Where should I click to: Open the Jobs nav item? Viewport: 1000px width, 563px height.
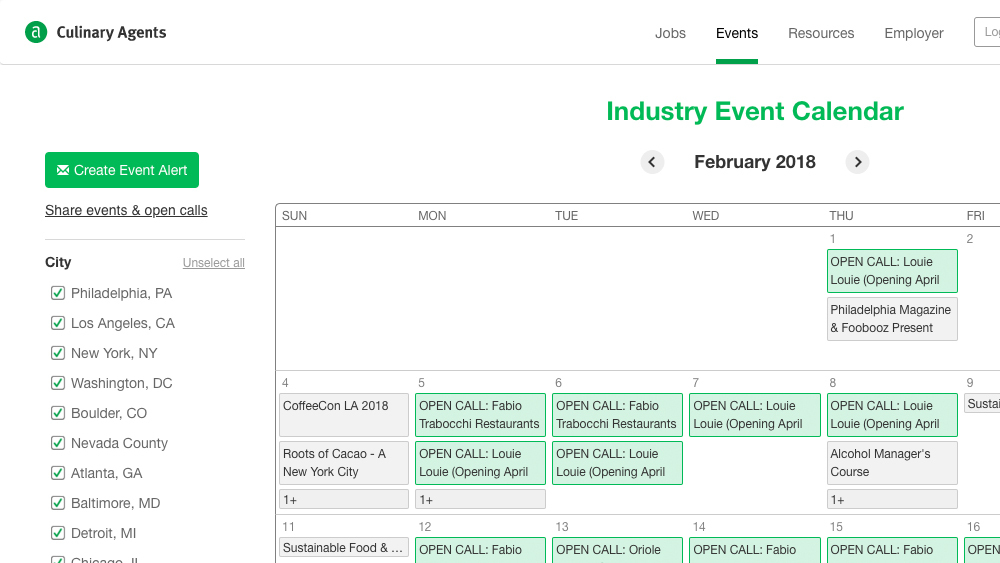click(670, 33)
